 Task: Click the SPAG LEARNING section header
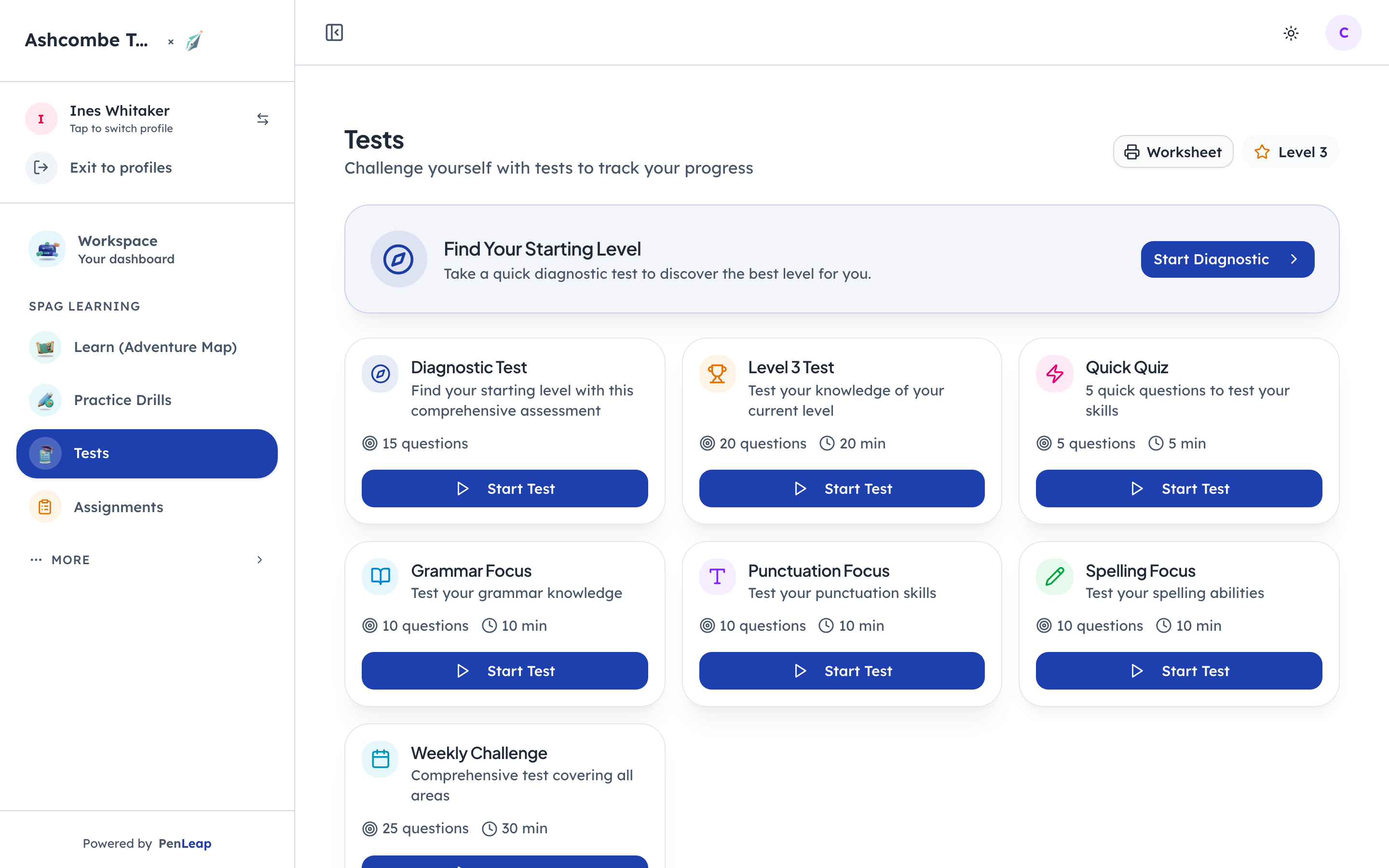point(84,307)
